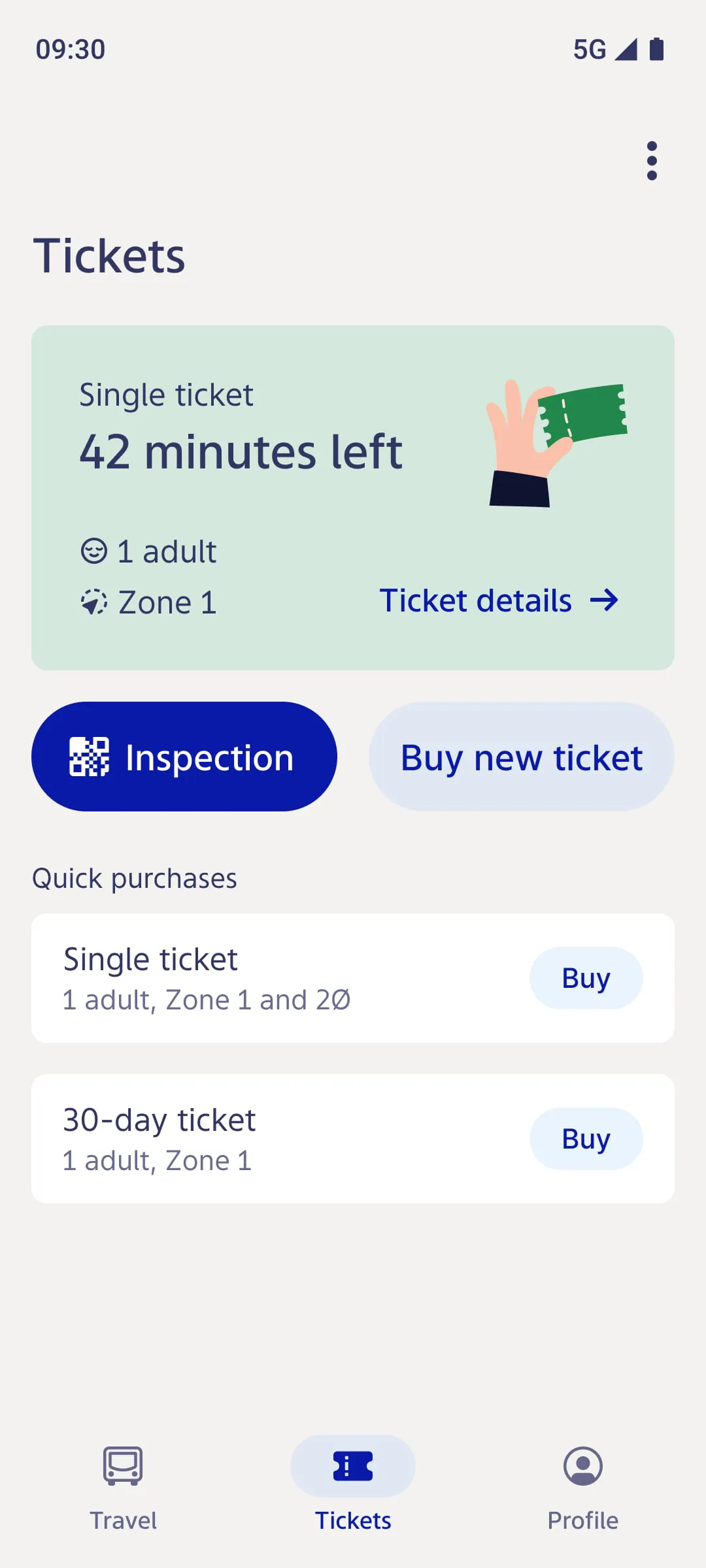Tap the Single ticket quick purchase row
This screenshot has height=1568, width=706.
(x=261, y=978)
